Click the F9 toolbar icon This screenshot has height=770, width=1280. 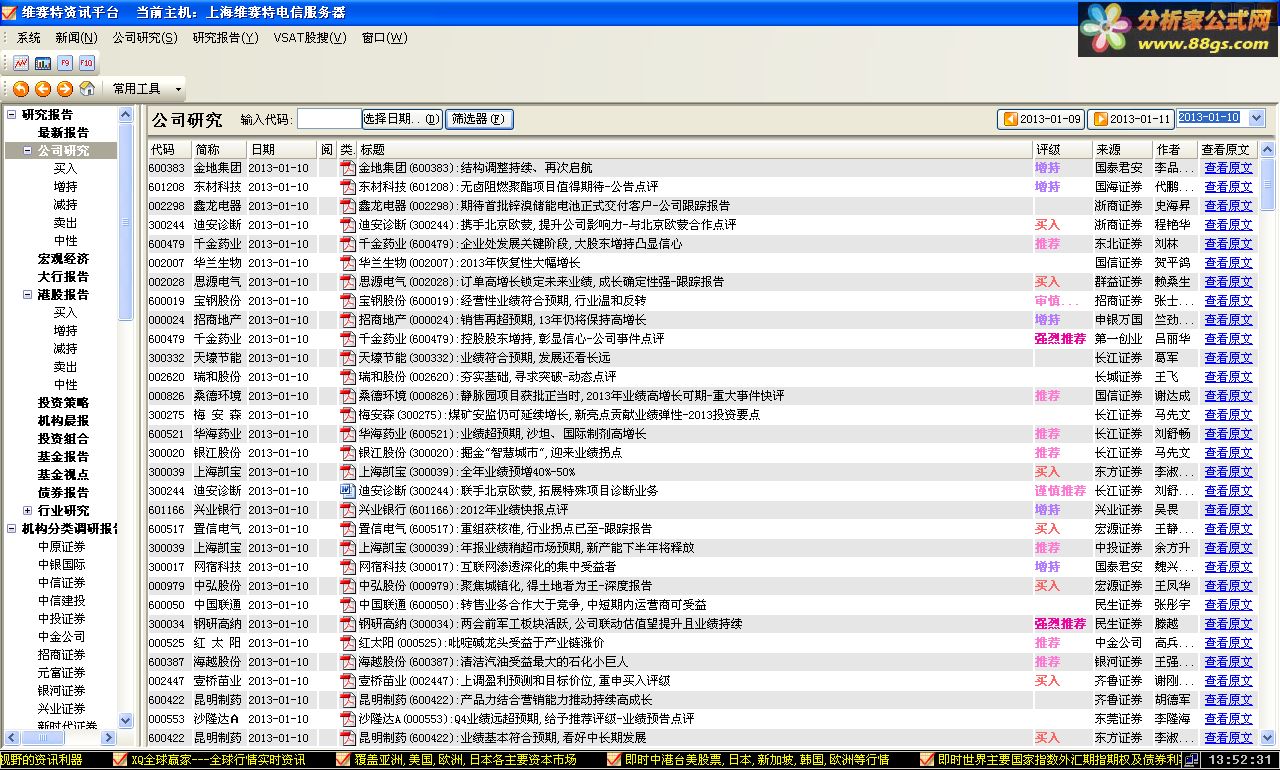(65, 63)
